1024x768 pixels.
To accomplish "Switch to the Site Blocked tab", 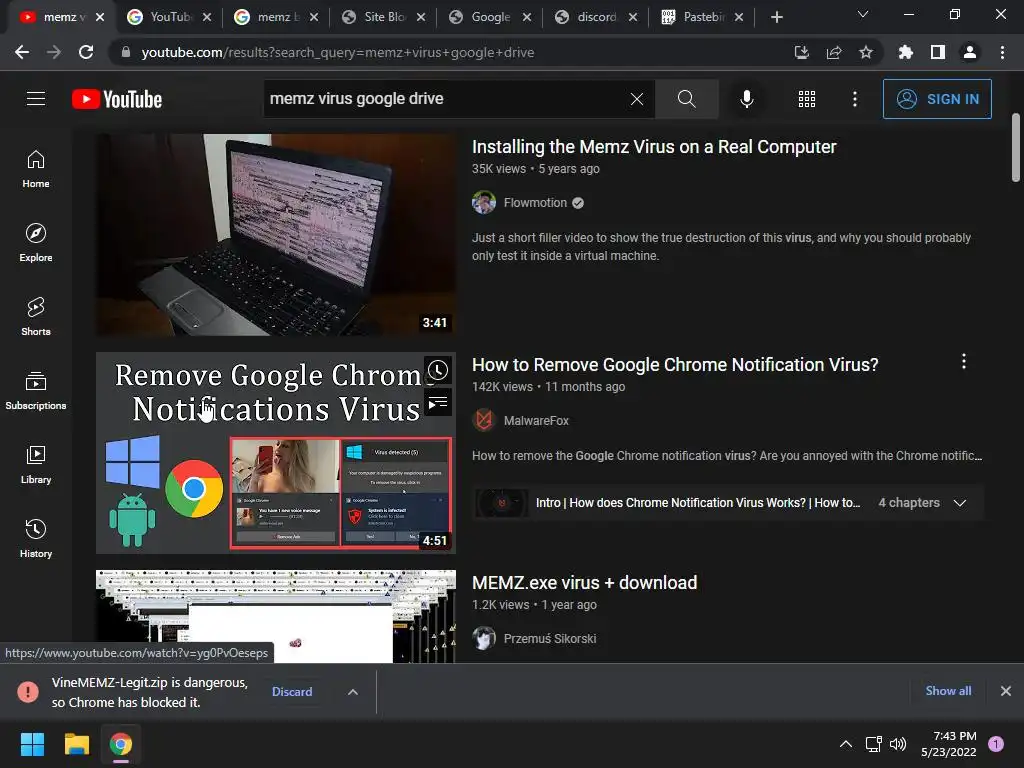I will click(383, 17).
